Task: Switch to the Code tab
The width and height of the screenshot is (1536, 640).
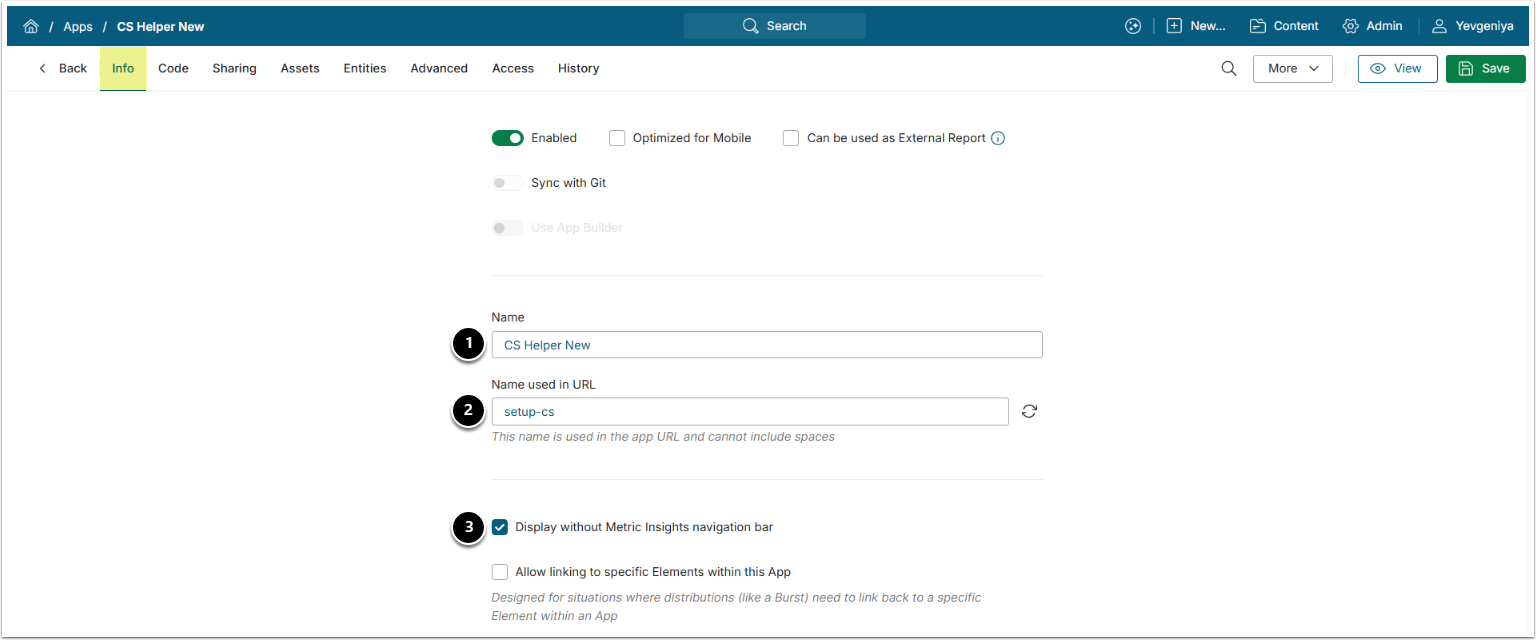Action: pos(173,69)
